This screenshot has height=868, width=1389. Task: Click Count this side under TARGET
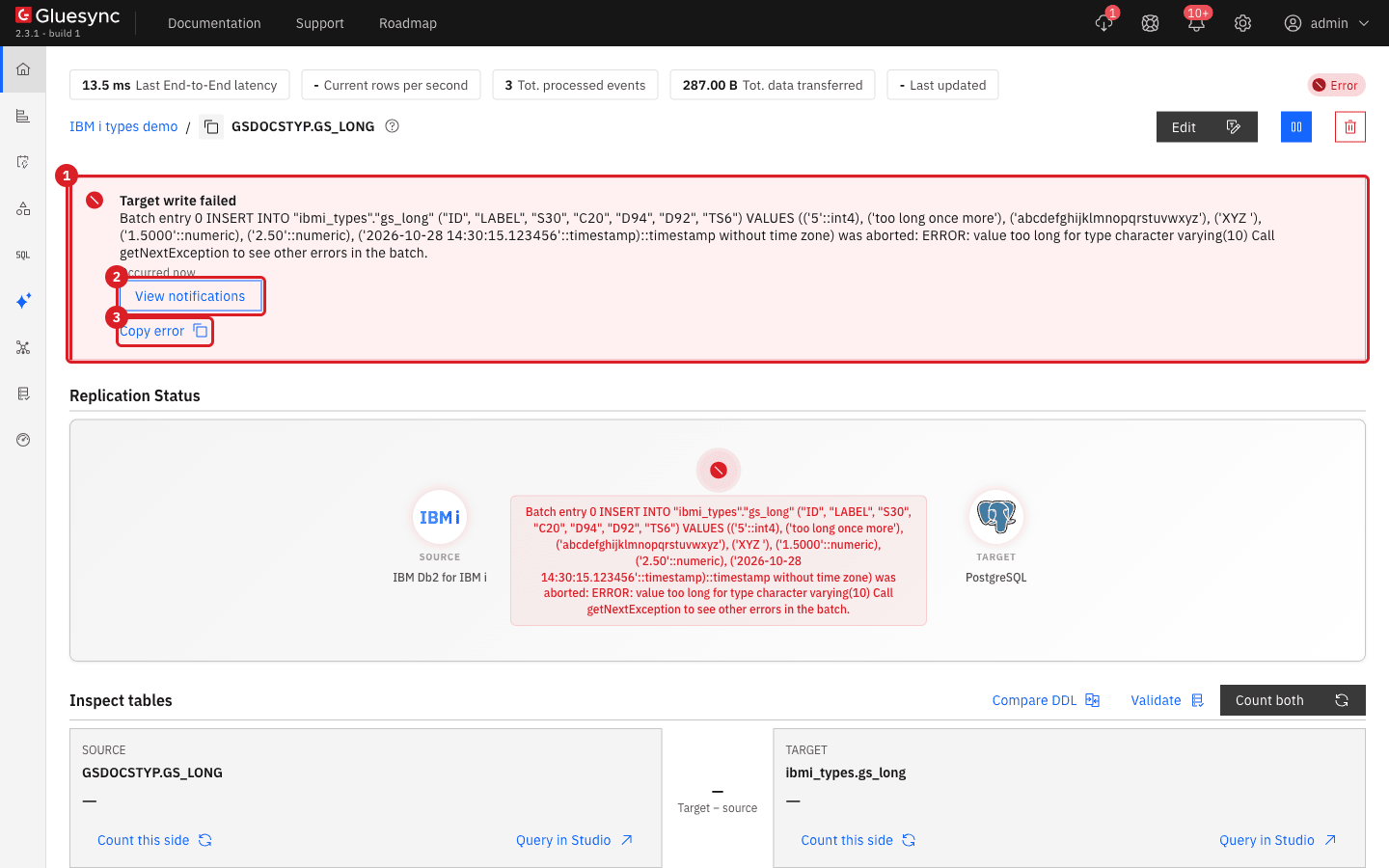coord(858,840)
